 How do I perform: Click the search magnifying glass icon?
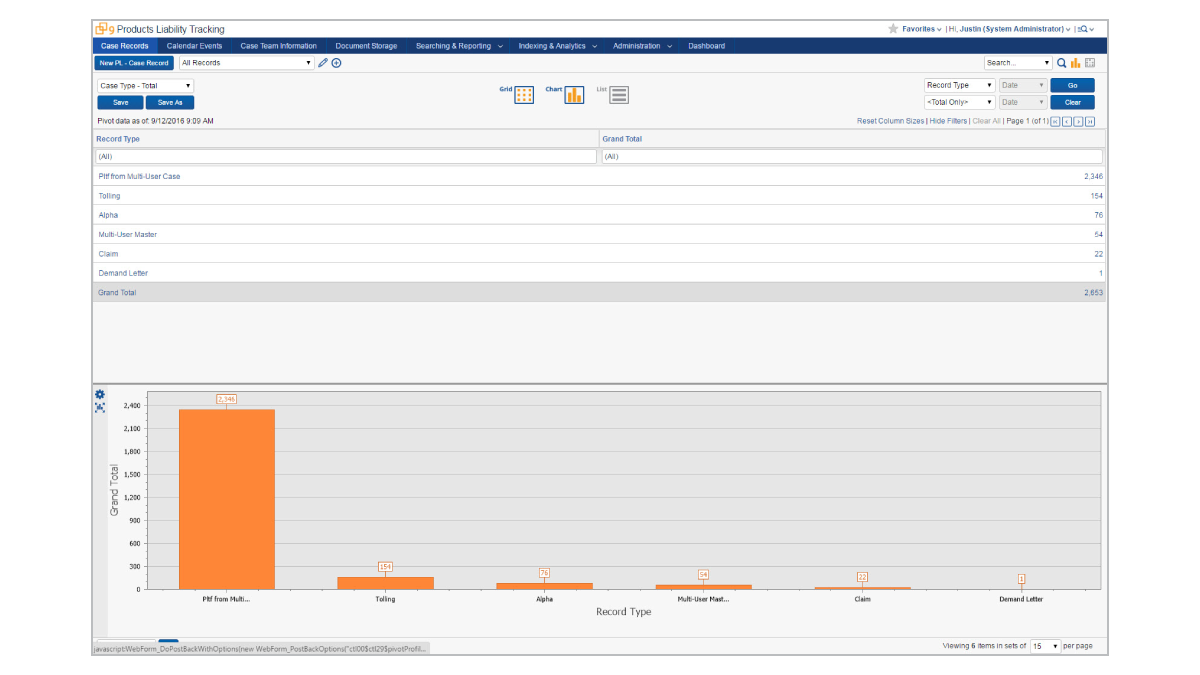(1061, 62)
